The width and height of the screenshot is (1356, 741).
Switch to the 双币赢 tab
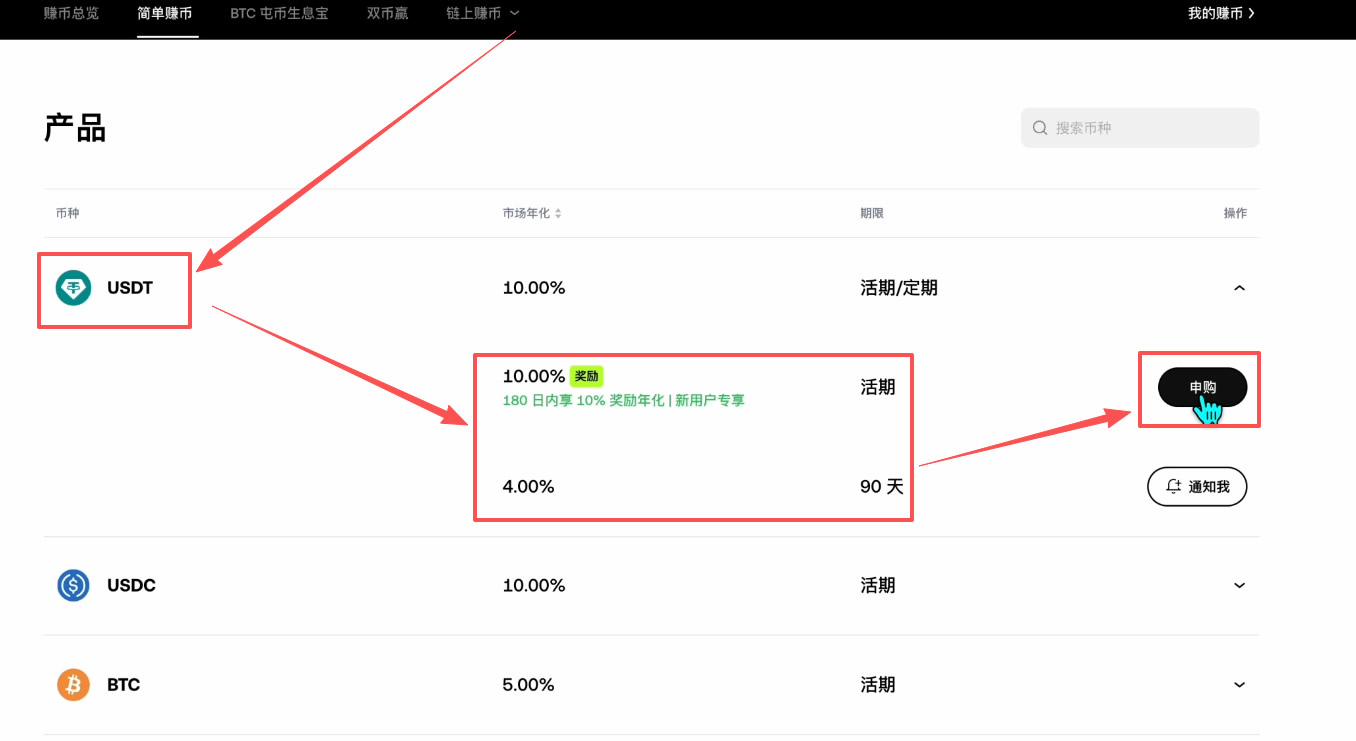pyautogui.click(x=387, y=13)
